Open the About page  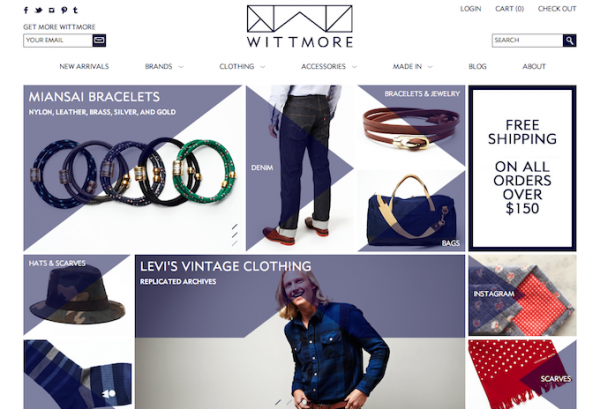pyautogui.click(x=534, y=67)
